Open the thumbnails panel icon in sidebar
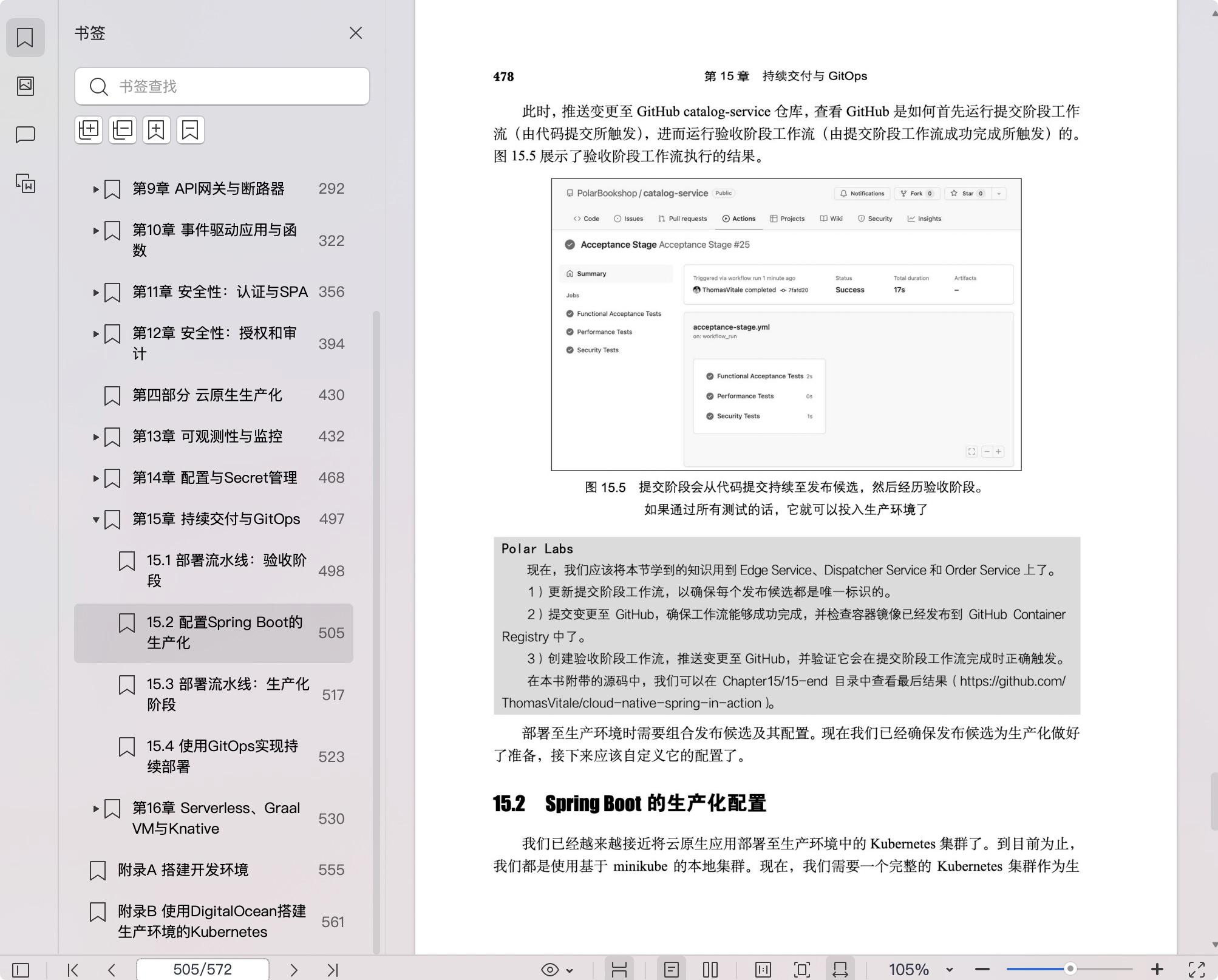 [x=25, y=86]
